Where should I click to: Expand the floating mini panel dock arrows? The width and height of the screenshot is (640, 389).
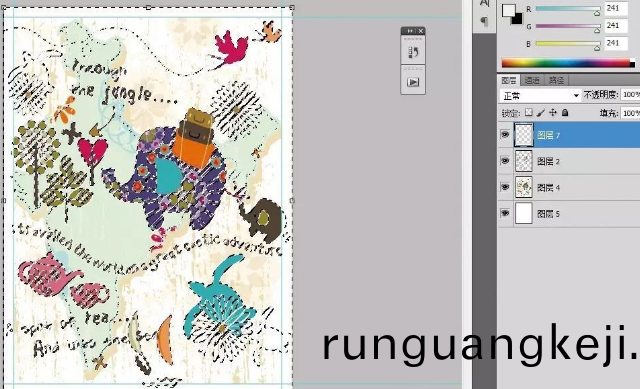point(410,31)
